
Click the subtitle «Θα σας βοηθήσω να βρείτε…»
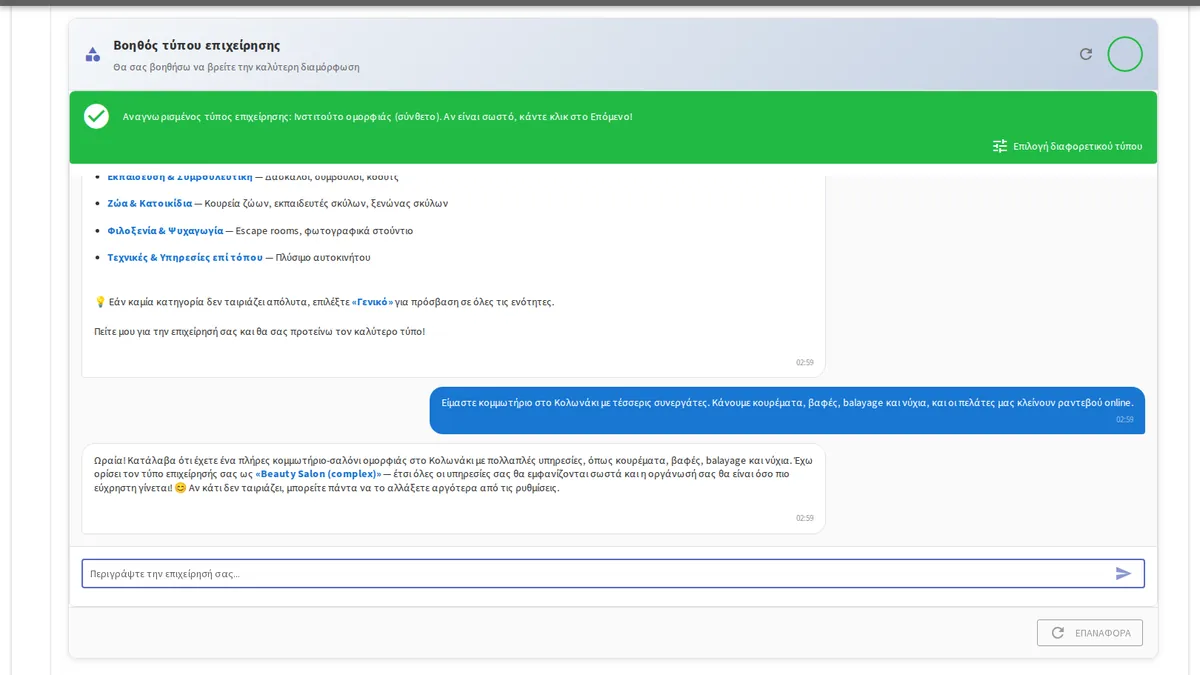tap(236, 67)
